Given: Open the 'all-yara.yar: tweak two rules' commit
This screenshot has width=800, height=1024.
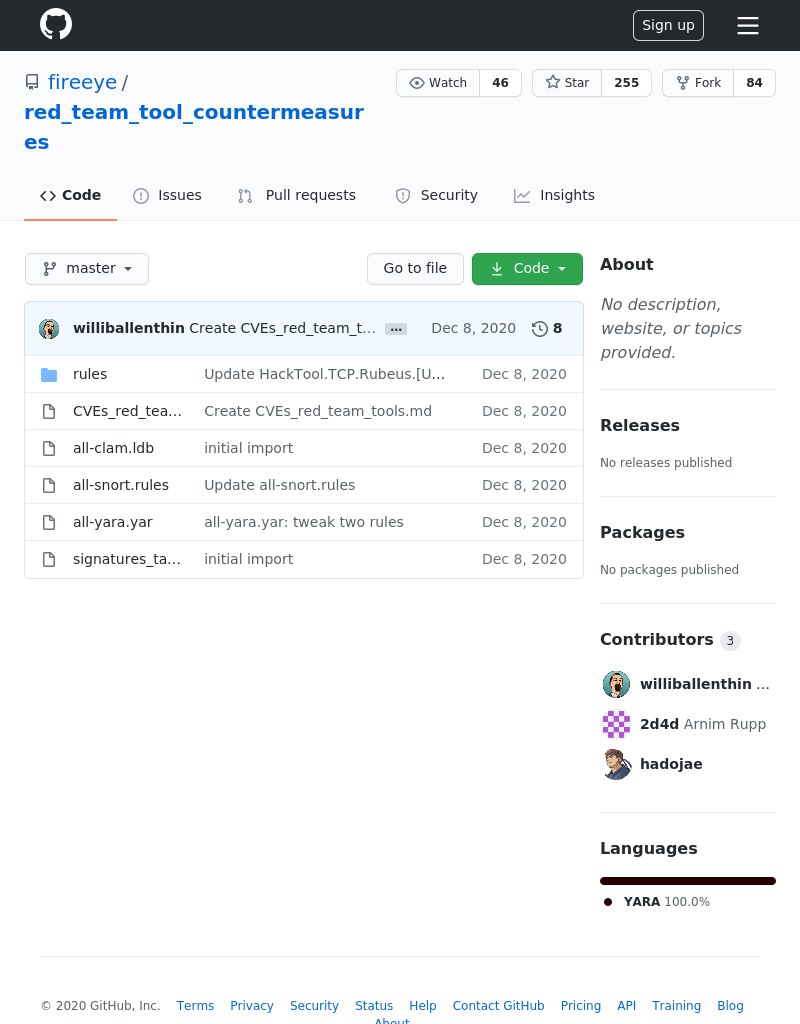Looking at the screenshot, I should 304,522.
